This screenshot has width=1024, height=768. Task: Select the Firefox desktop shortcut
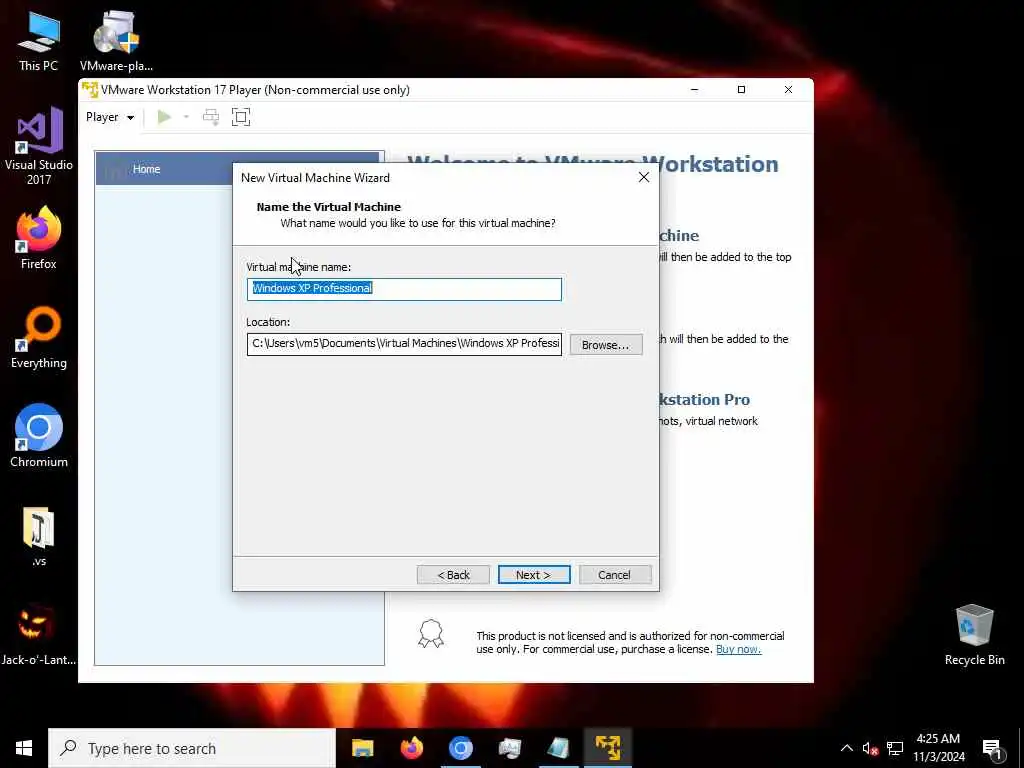39,238
